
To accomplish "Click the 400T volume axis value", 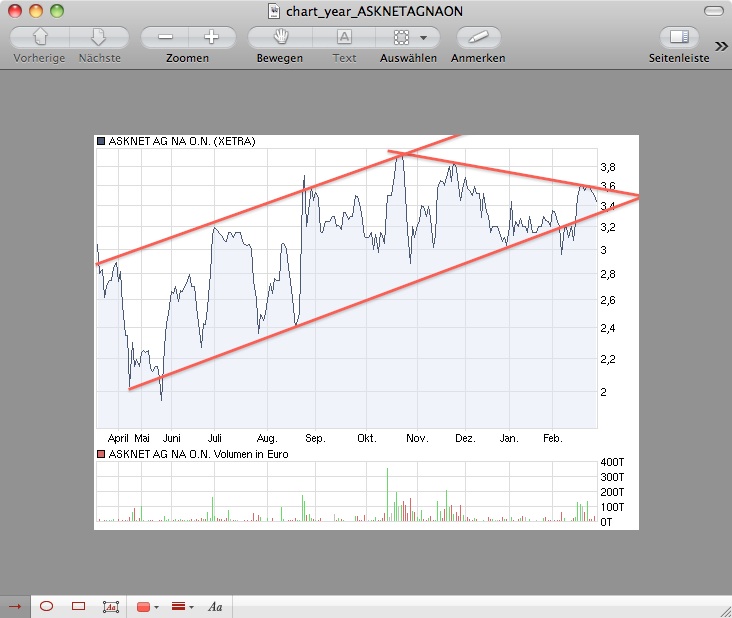I will (612, 462).
